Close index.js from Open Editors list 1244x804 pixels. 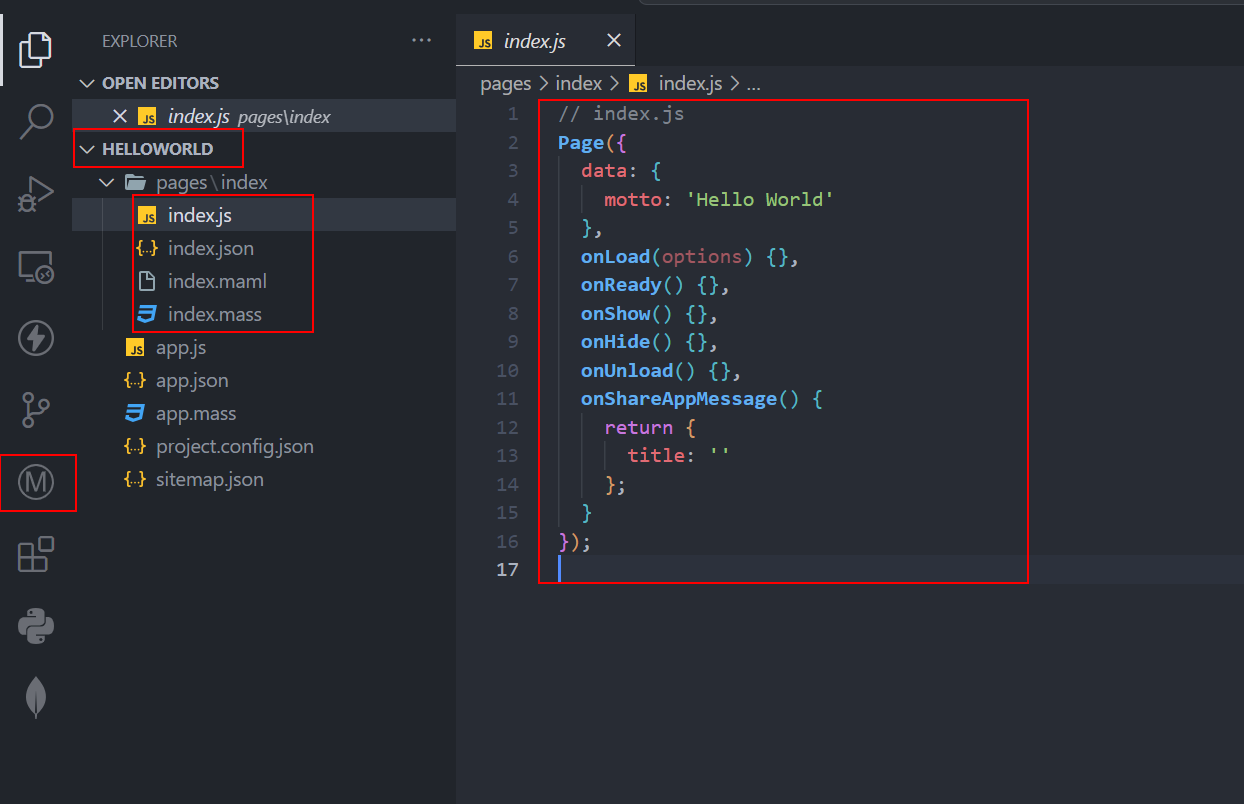(x=120, y=116)
